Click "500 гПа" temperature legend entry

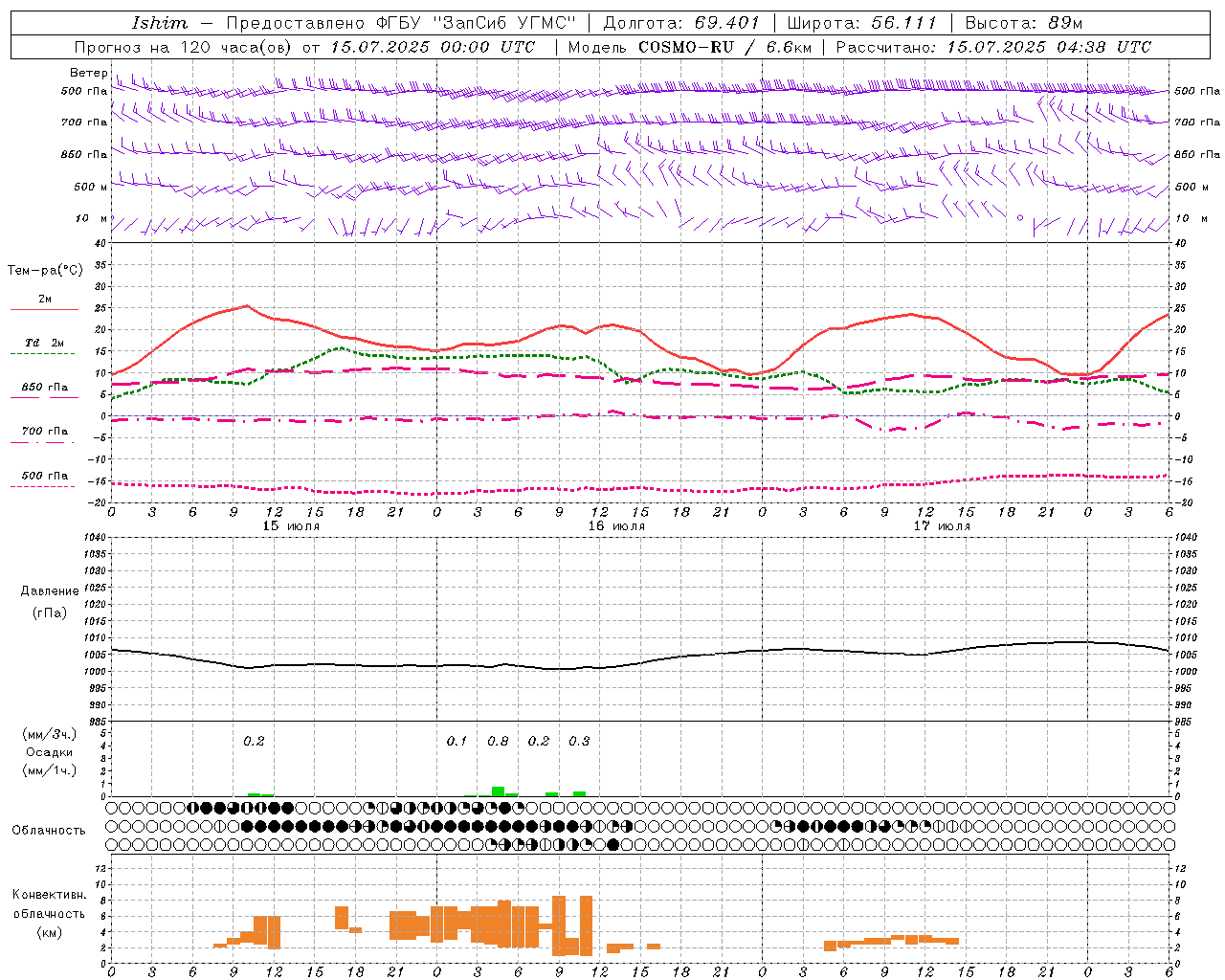coord(45,476)
